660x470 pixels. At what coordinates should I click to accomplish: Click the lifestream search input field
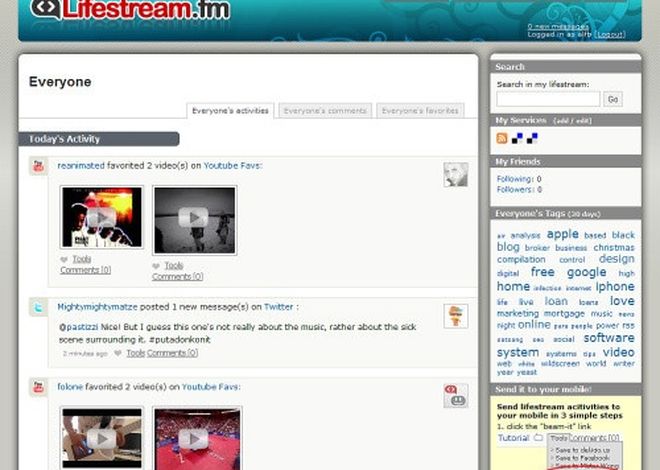coord(548,99)
